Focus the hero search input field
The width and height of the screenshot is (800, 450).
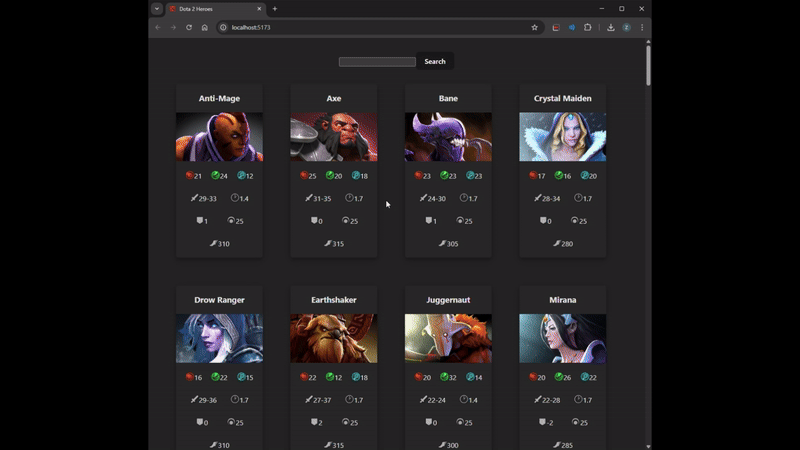pyautogui.click(x=377, y=62)
